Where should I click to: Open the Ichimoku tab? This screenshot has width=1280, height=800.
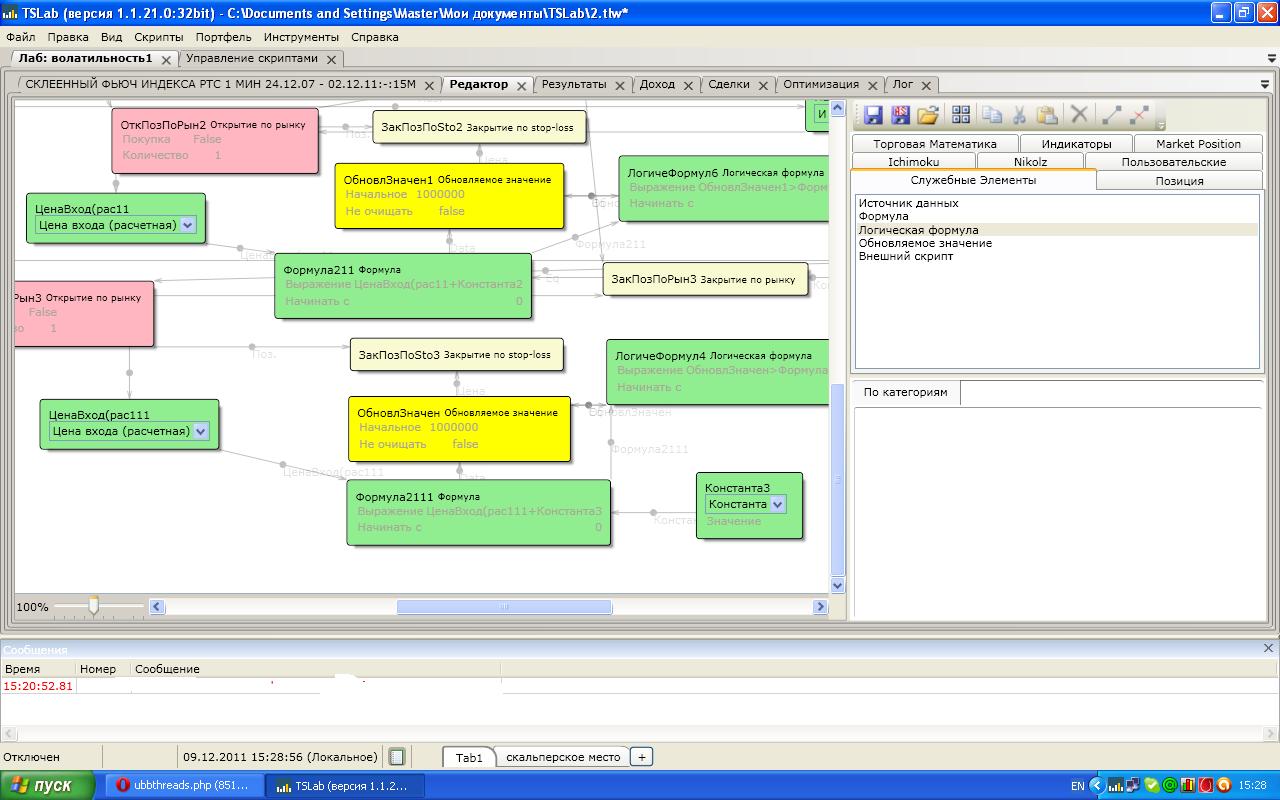point(914,162)
